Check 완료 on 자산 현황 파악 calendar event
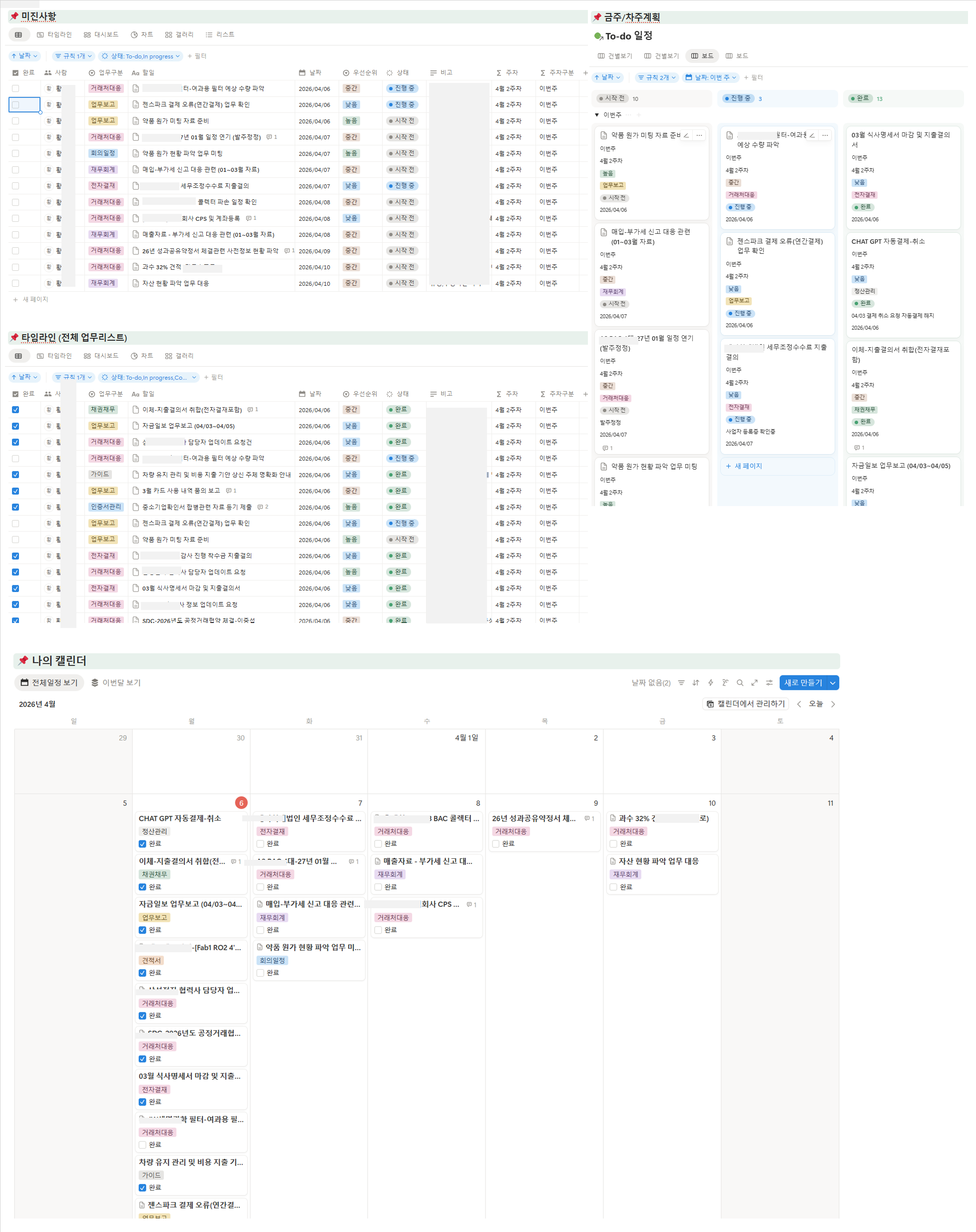The image size is (976, 1232). [x=613, y=887]
